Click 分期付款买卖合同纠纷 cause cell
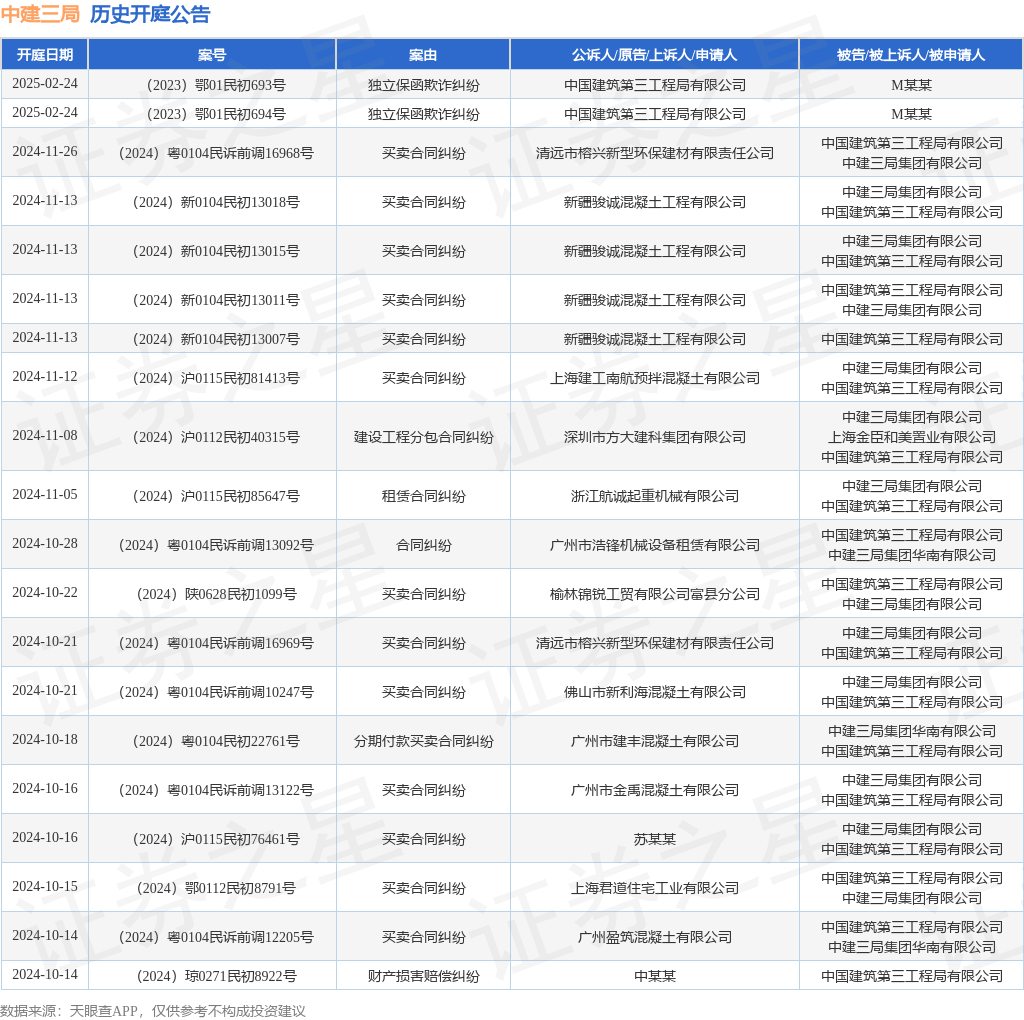 (x=423, y=741)
